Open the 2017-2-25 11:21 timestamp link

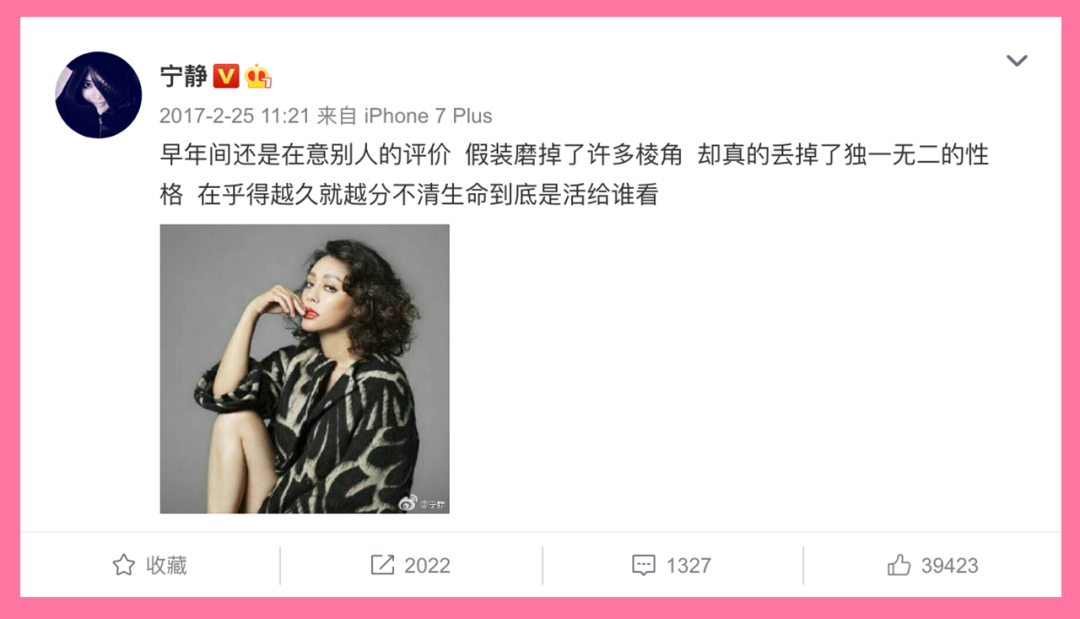click(235, 116)
